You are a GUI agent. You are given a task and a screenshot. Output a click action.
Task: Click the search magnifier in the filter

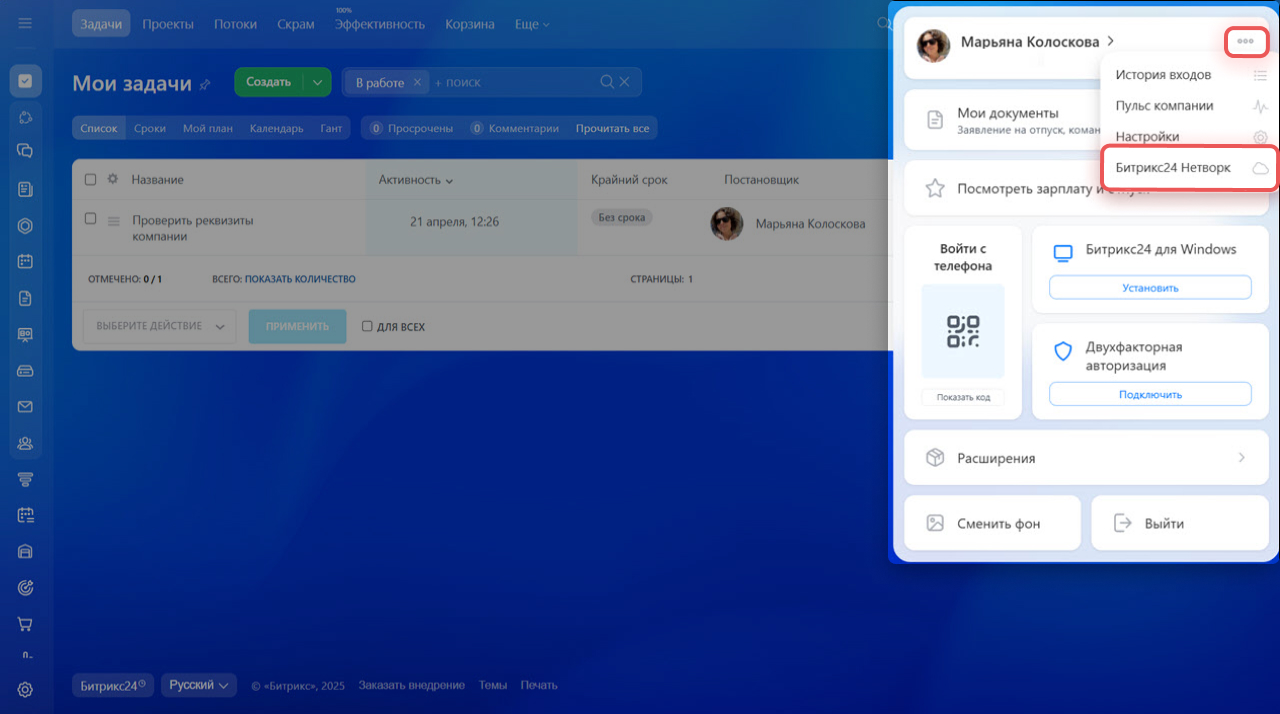click(x=607, y=82)
